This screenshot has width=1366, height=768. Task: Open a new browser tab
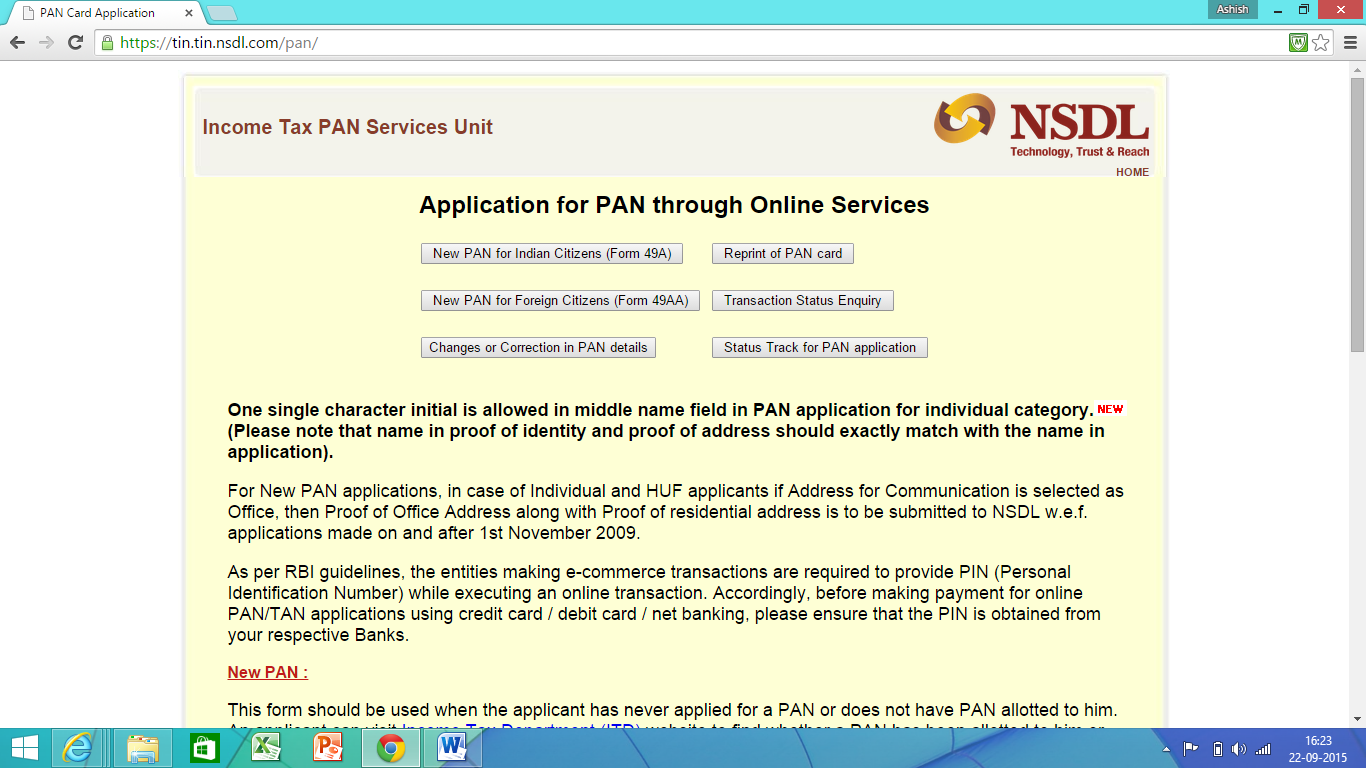[221, 13]
